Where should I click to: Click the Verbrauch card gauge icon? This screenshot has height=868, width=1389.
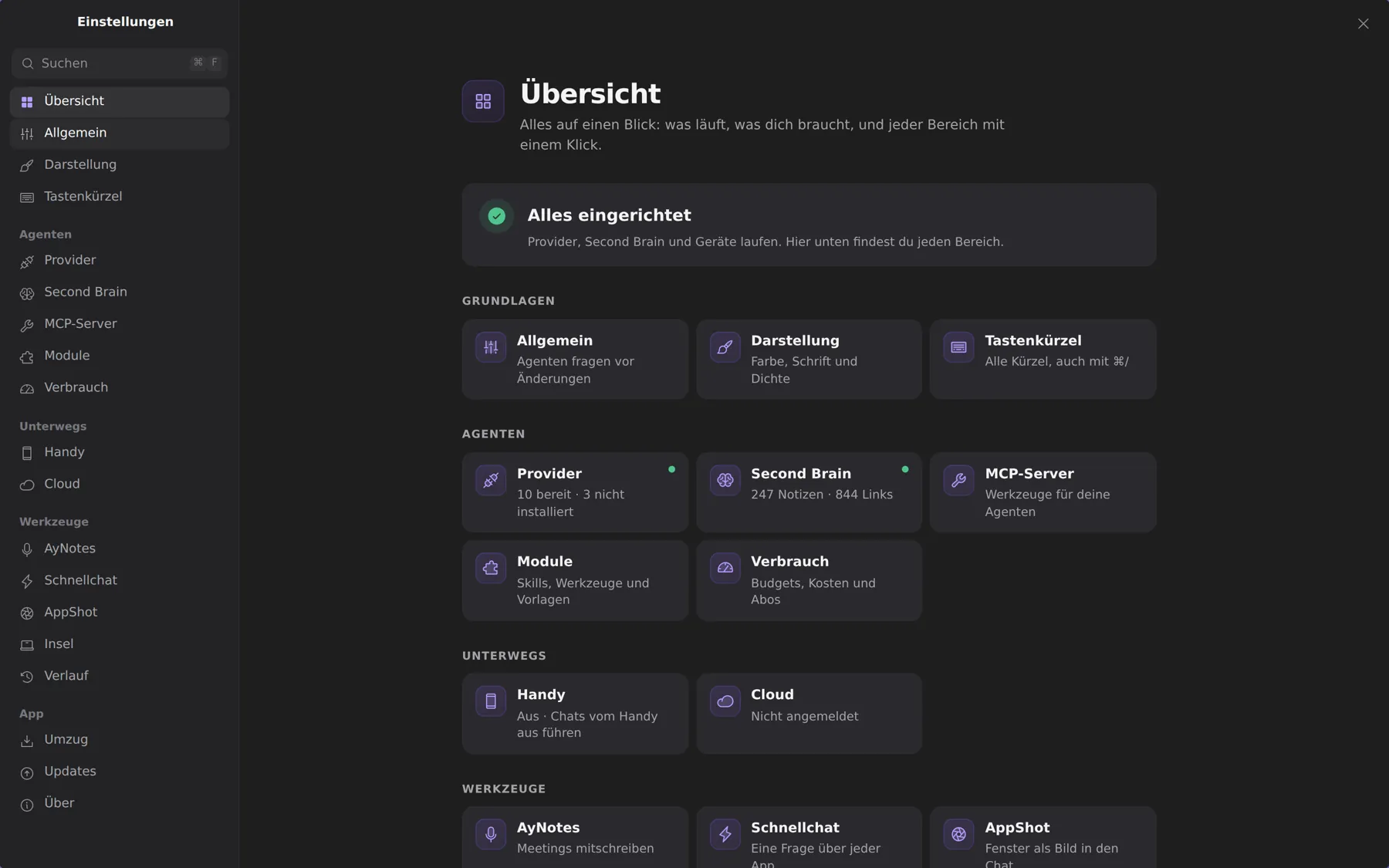click(725, 568)
